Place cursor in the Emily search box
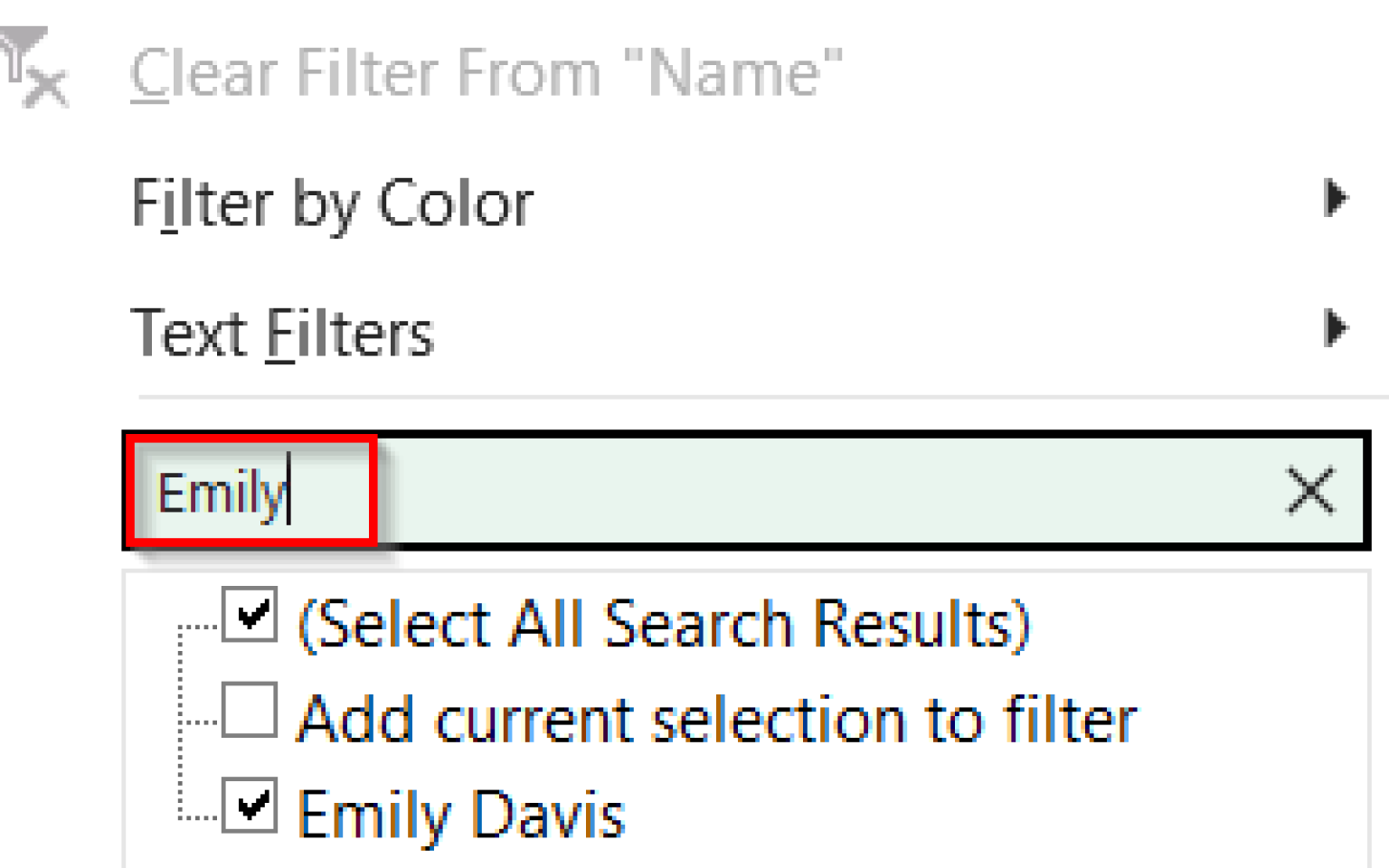1389x868 pixels. (543, 490)
